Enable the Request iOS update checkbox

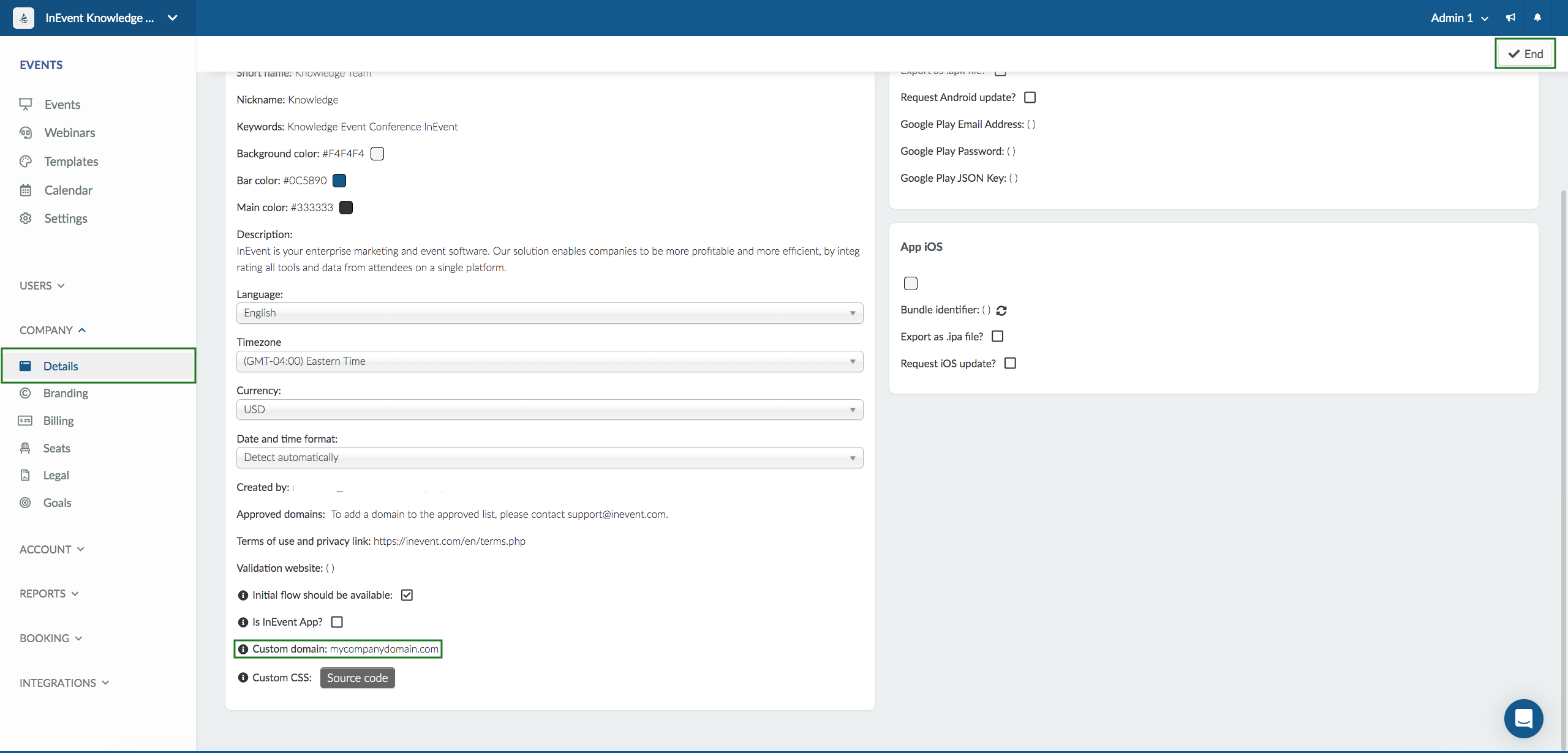tap(1011, 362)
